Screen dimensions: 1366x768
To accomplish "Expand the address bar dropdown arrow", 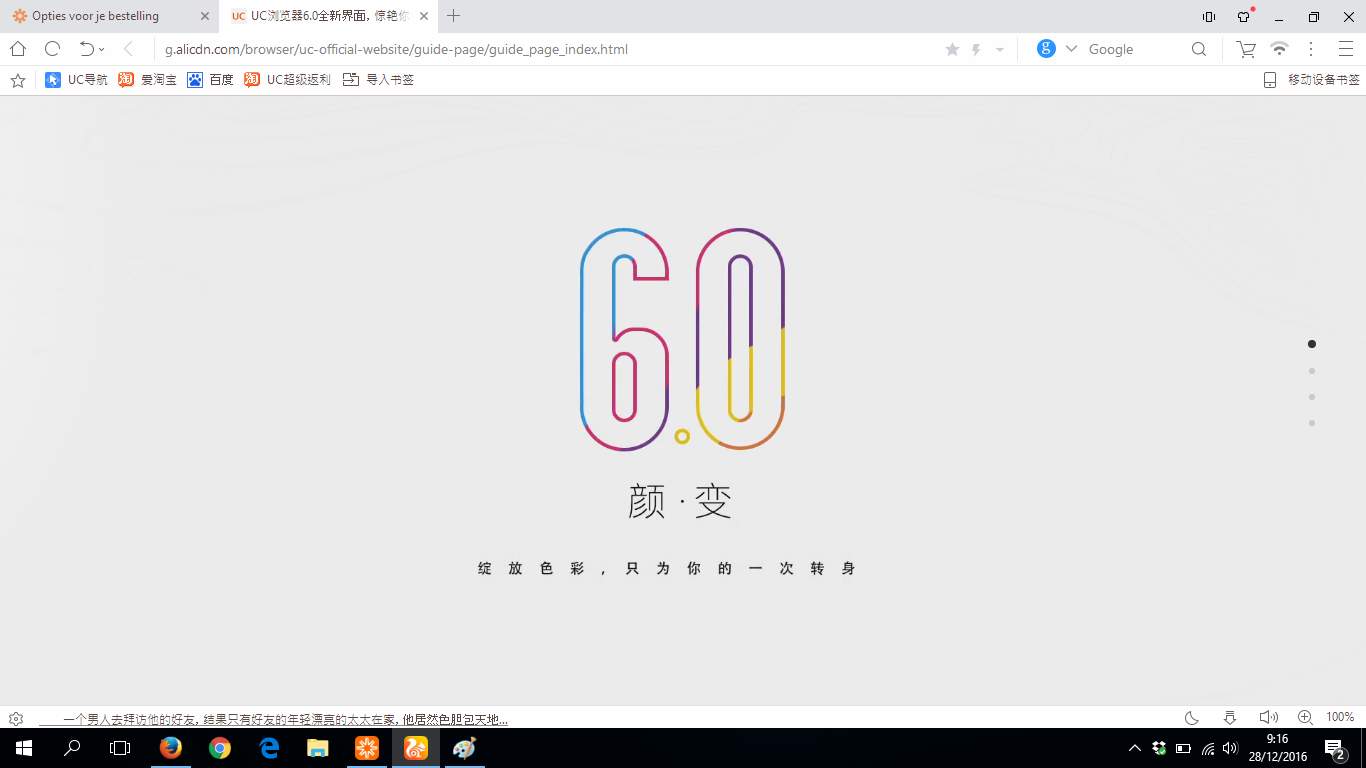I will click(x=999, y=49).
